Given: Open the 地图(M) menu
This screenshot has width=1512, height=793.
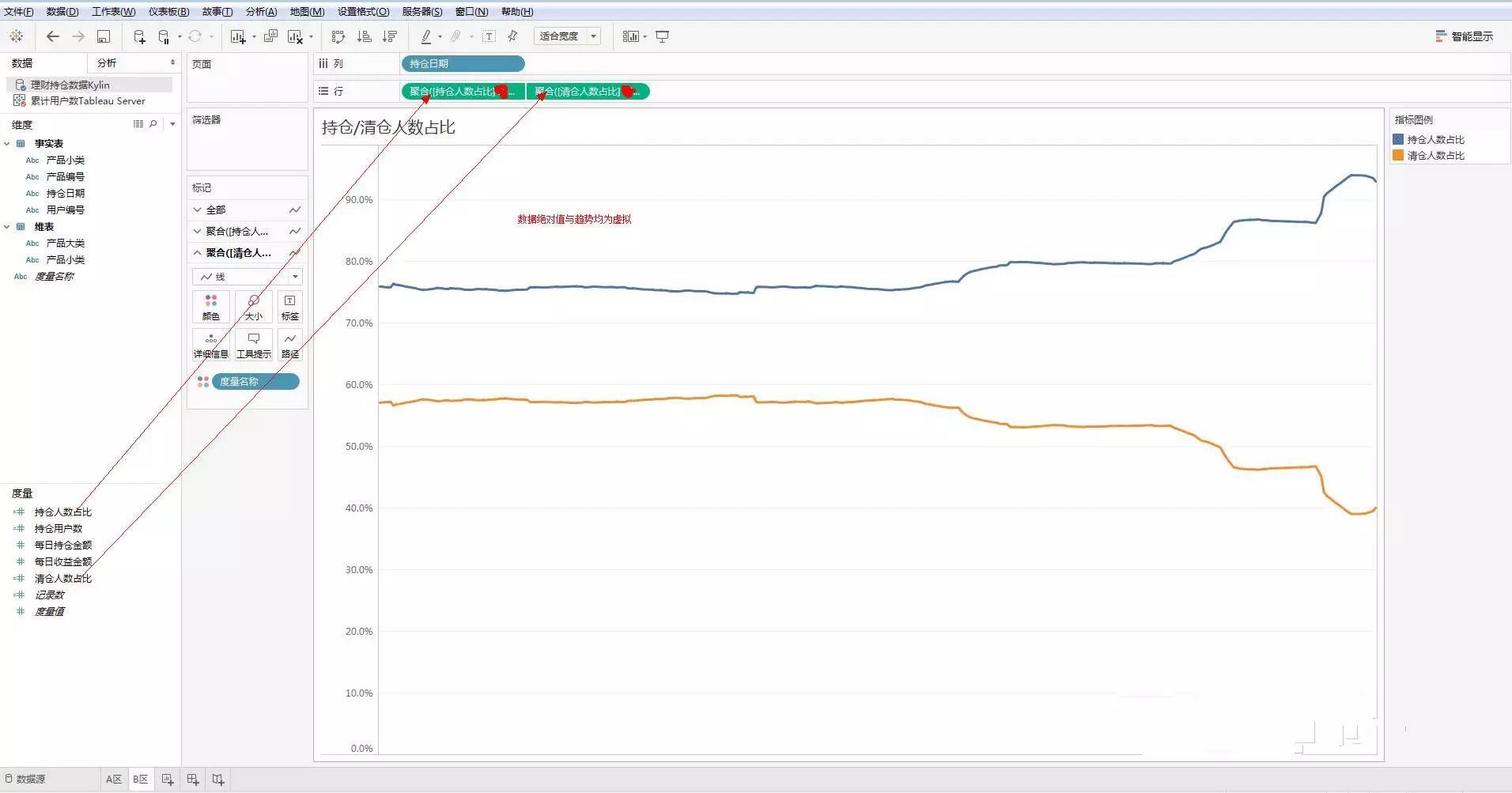Looking at the screenshot, I should click(307, 12).
